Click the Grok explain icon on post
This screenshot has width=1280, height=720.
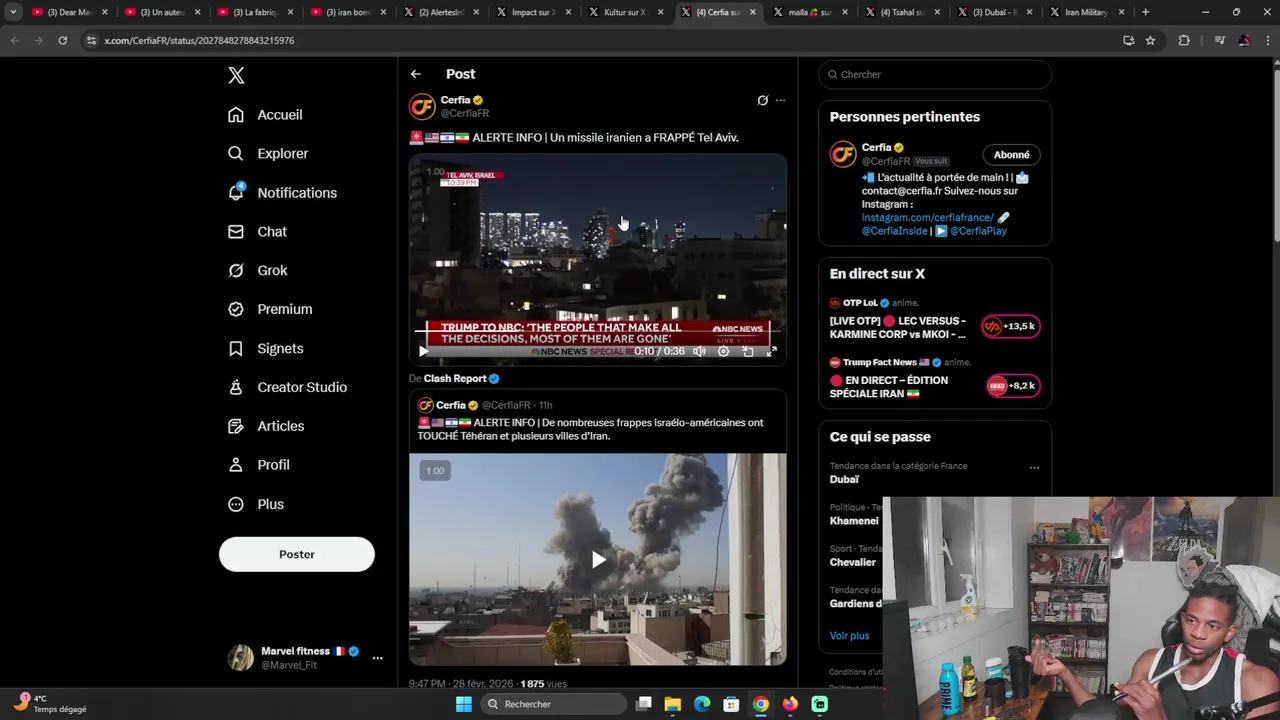click(x=763, y=100)
